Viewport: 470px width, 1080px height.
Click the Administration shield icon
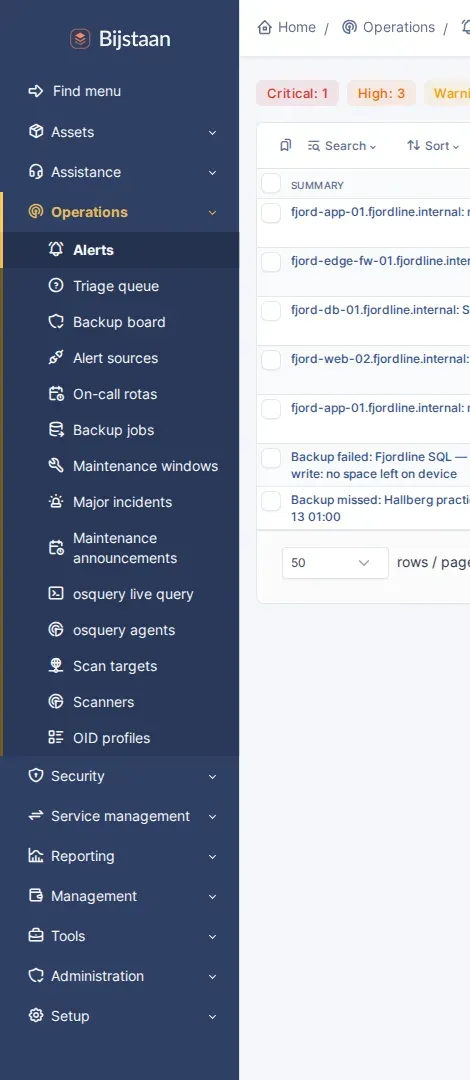click(x=36, y=975)
